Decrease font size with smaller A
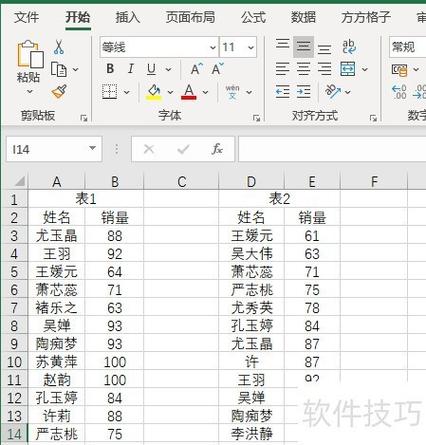 tap(218, 69)
